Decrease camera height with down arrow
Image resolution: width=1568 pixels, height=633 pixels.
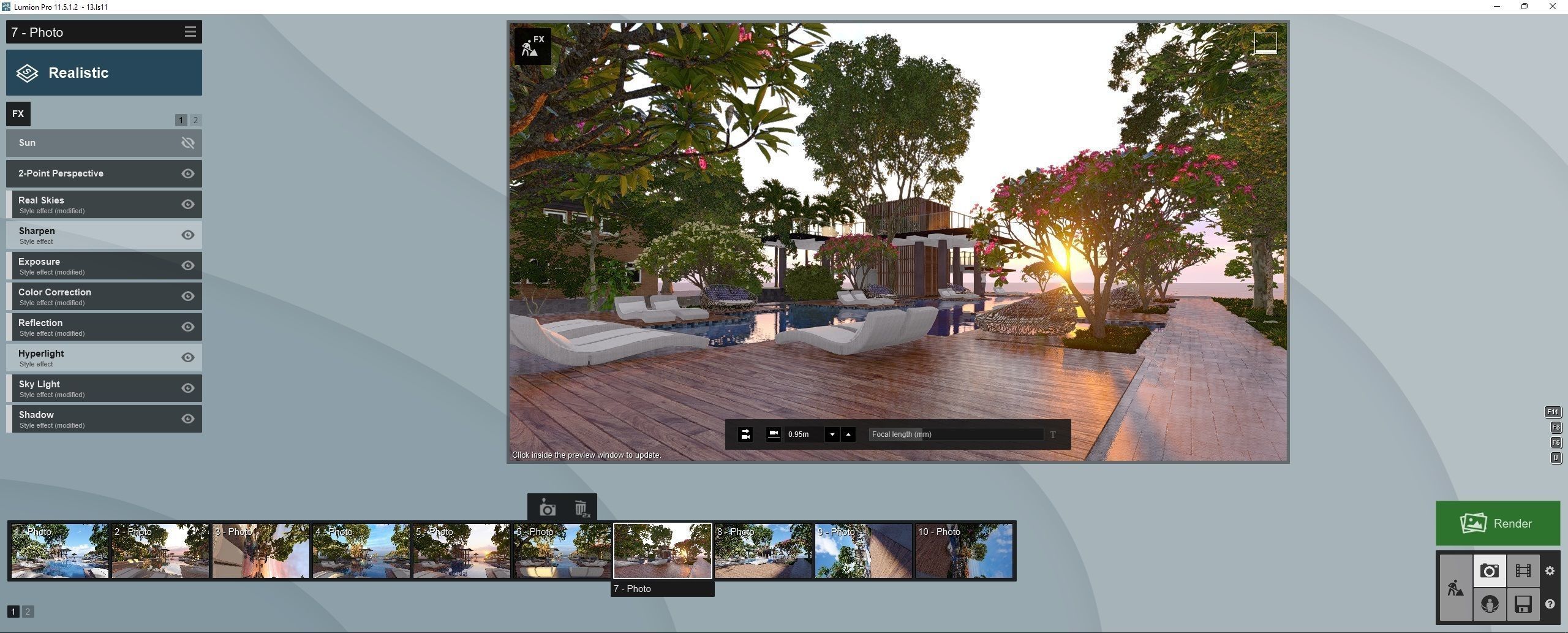(832, 434)
